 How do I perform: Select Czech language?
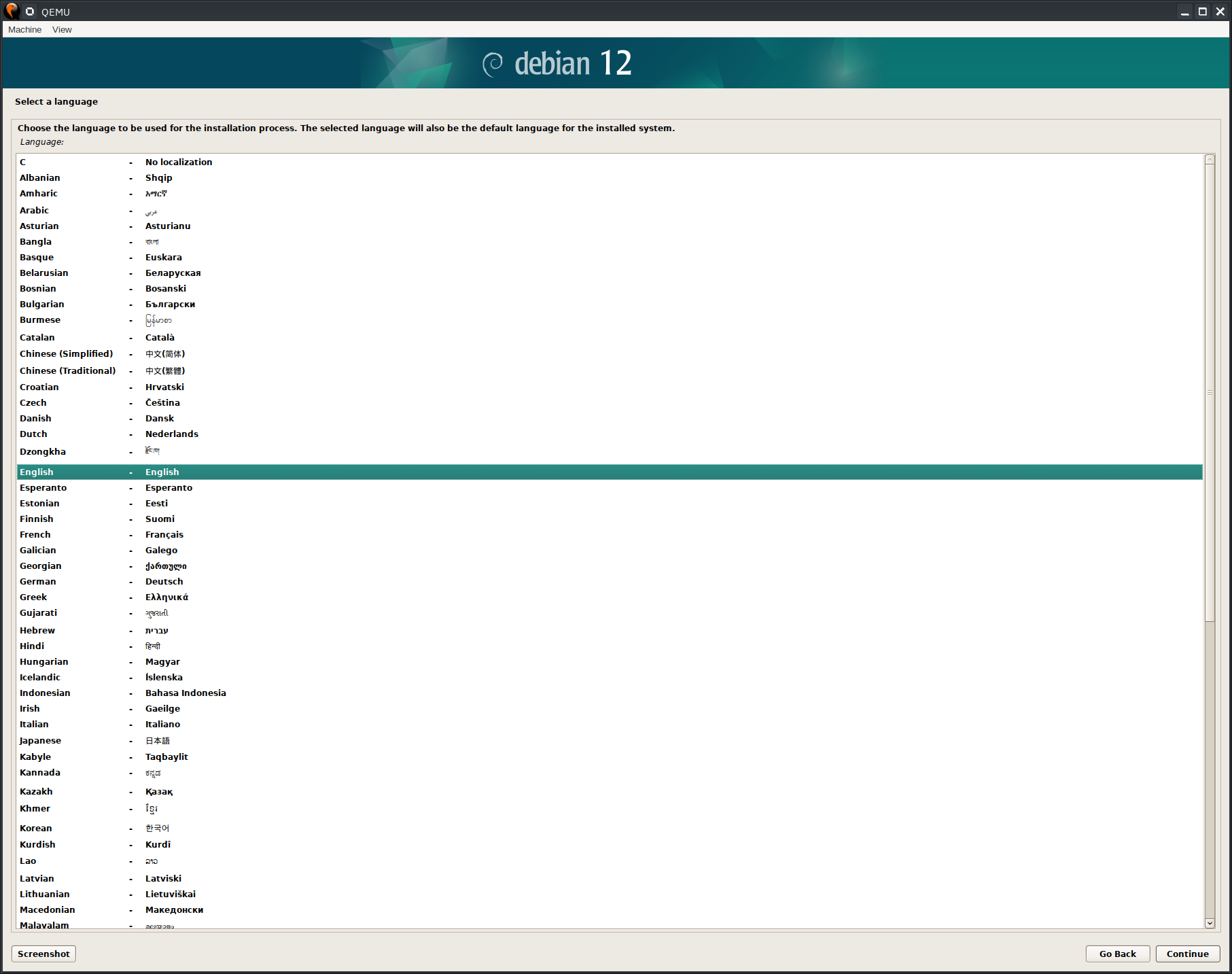(610, 402)
